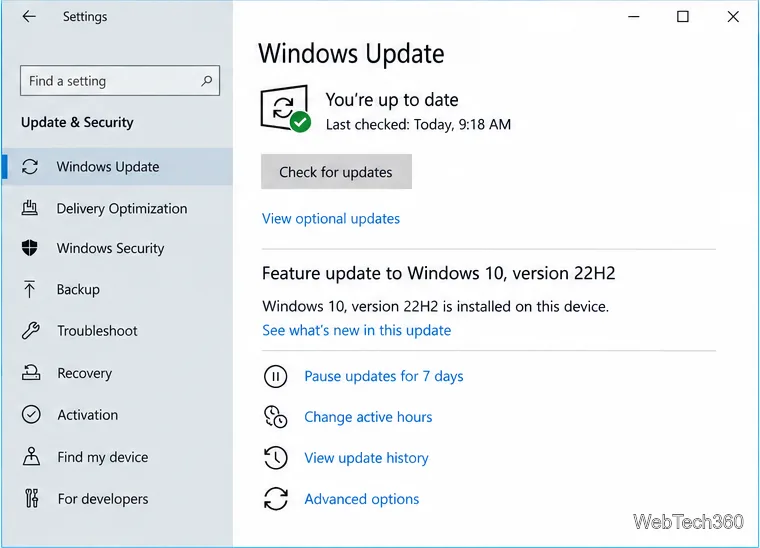Open Advanced options link
The width and height of the screenshot is (760, 548).
pyautogui.click(x=362, y=499)
